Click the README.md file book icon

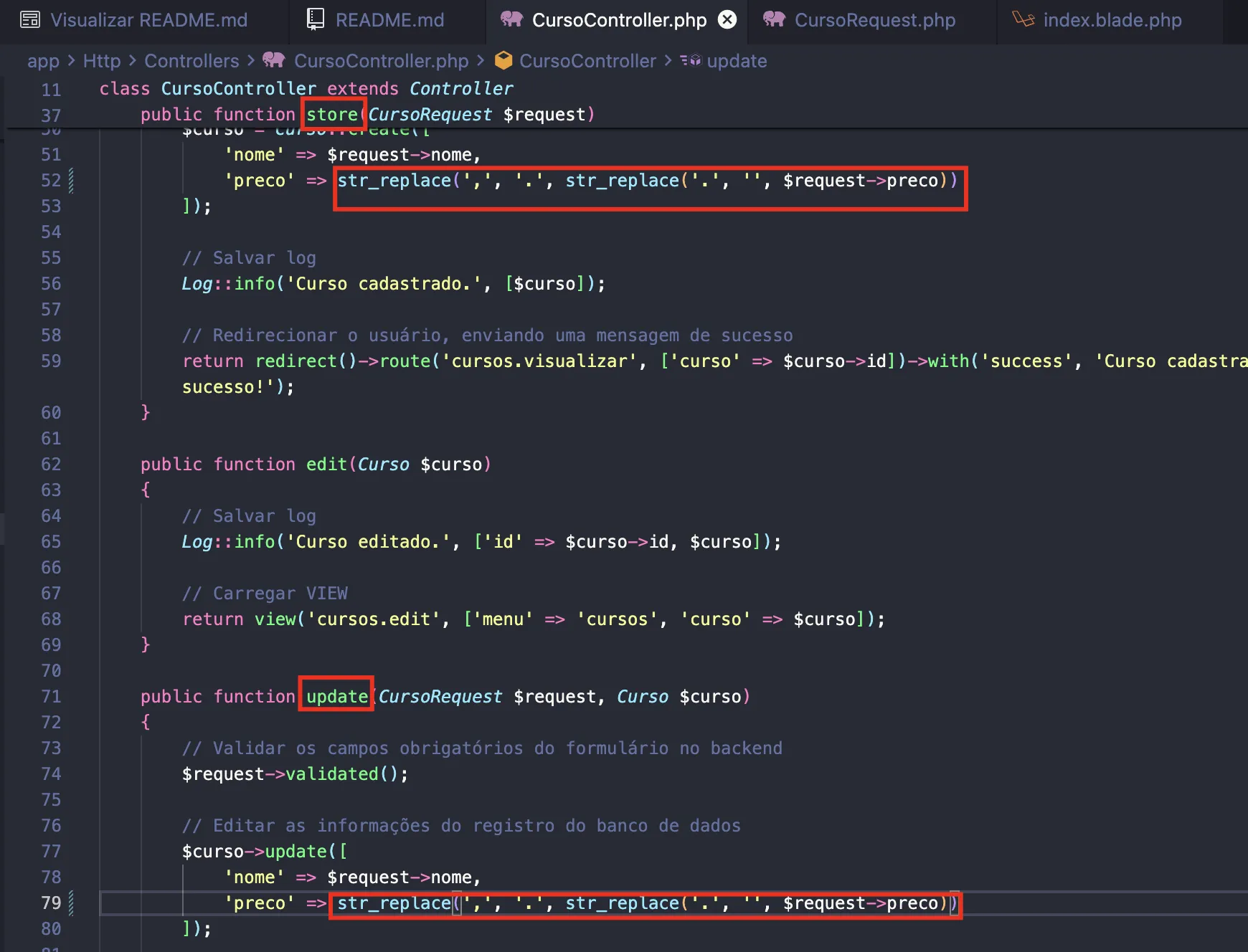coord(315,20)
